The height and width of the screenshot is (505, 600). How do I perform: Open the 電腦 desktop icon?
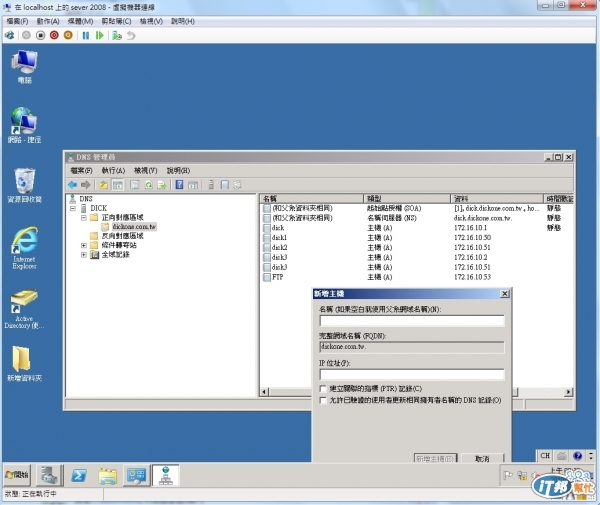coord(24,67)
